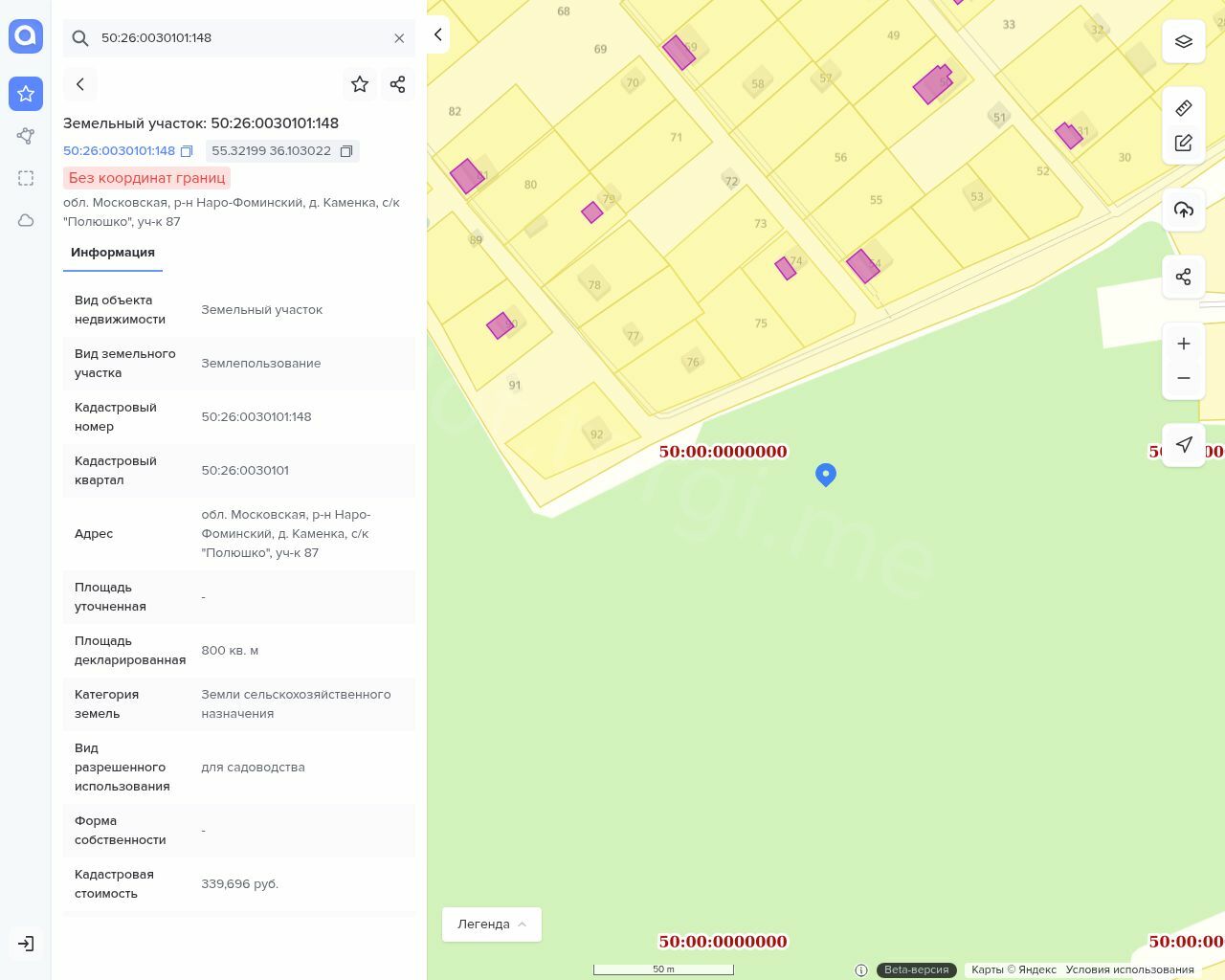Go back from parcel details

tap(80, 84)
